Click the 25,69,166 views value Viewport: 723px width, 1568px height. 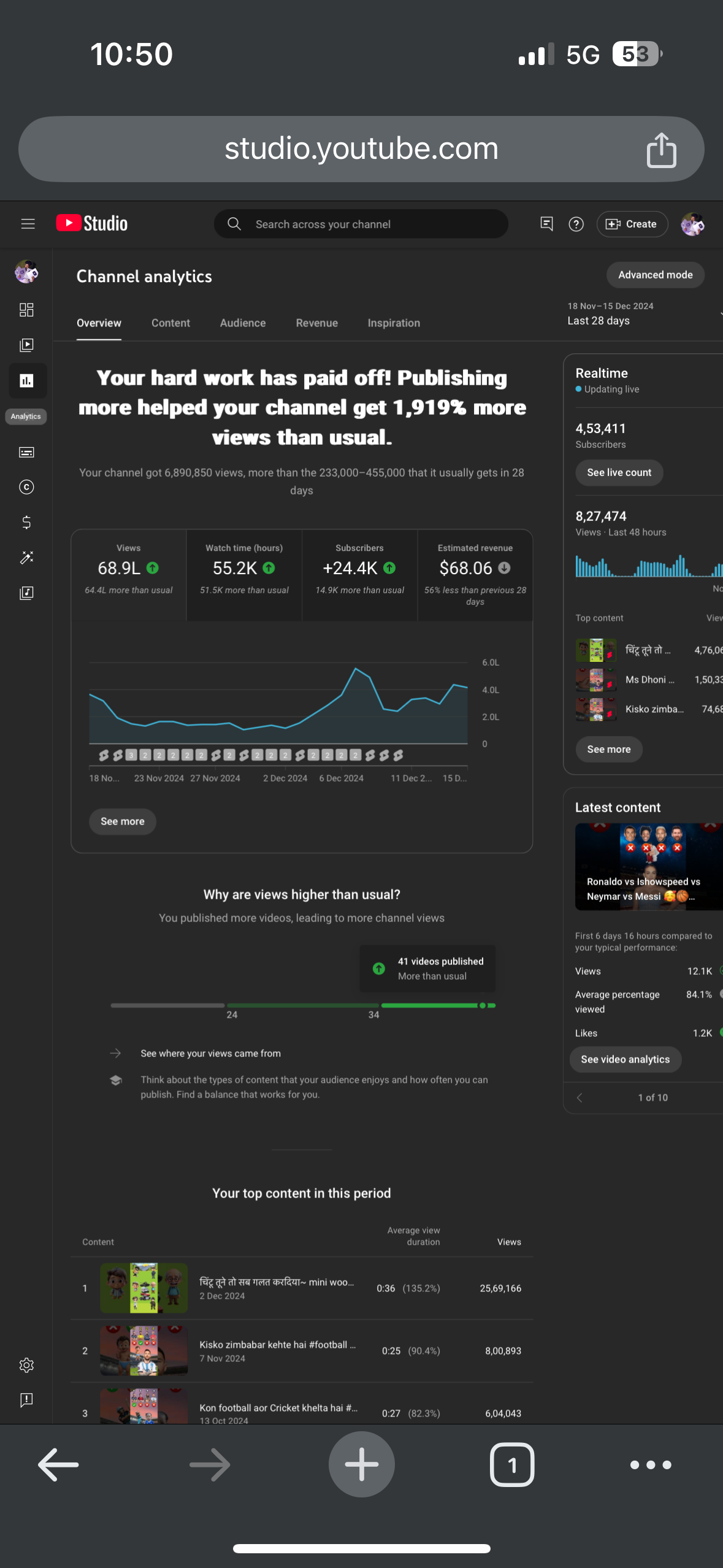[x=500, y=1288]
